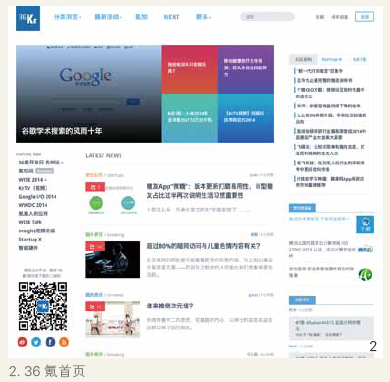This screenshot has width=390, height=382.
Task: Open the WWDC 2014 feature tag
Action: click(x=33, y=205)
